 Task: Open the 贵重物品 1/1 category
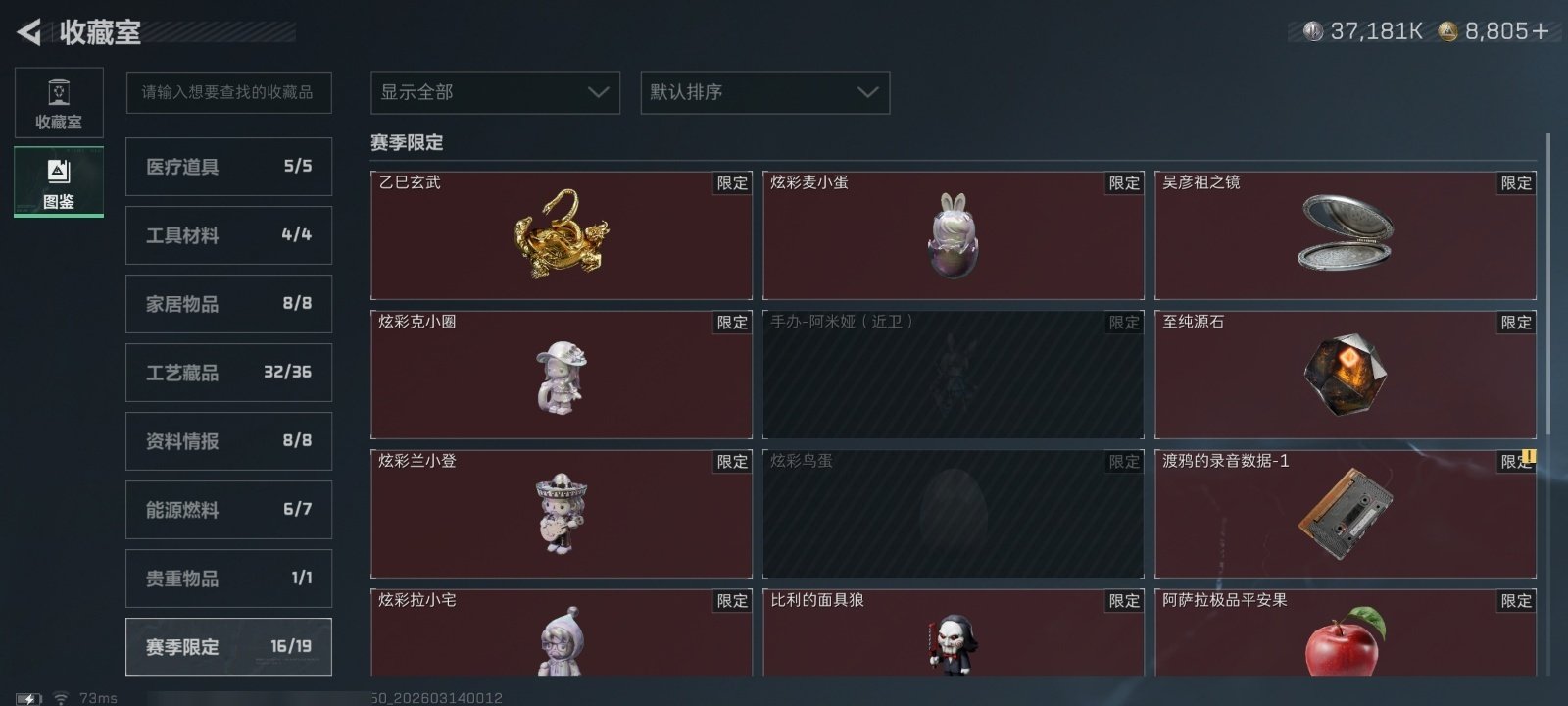(228, 579)
